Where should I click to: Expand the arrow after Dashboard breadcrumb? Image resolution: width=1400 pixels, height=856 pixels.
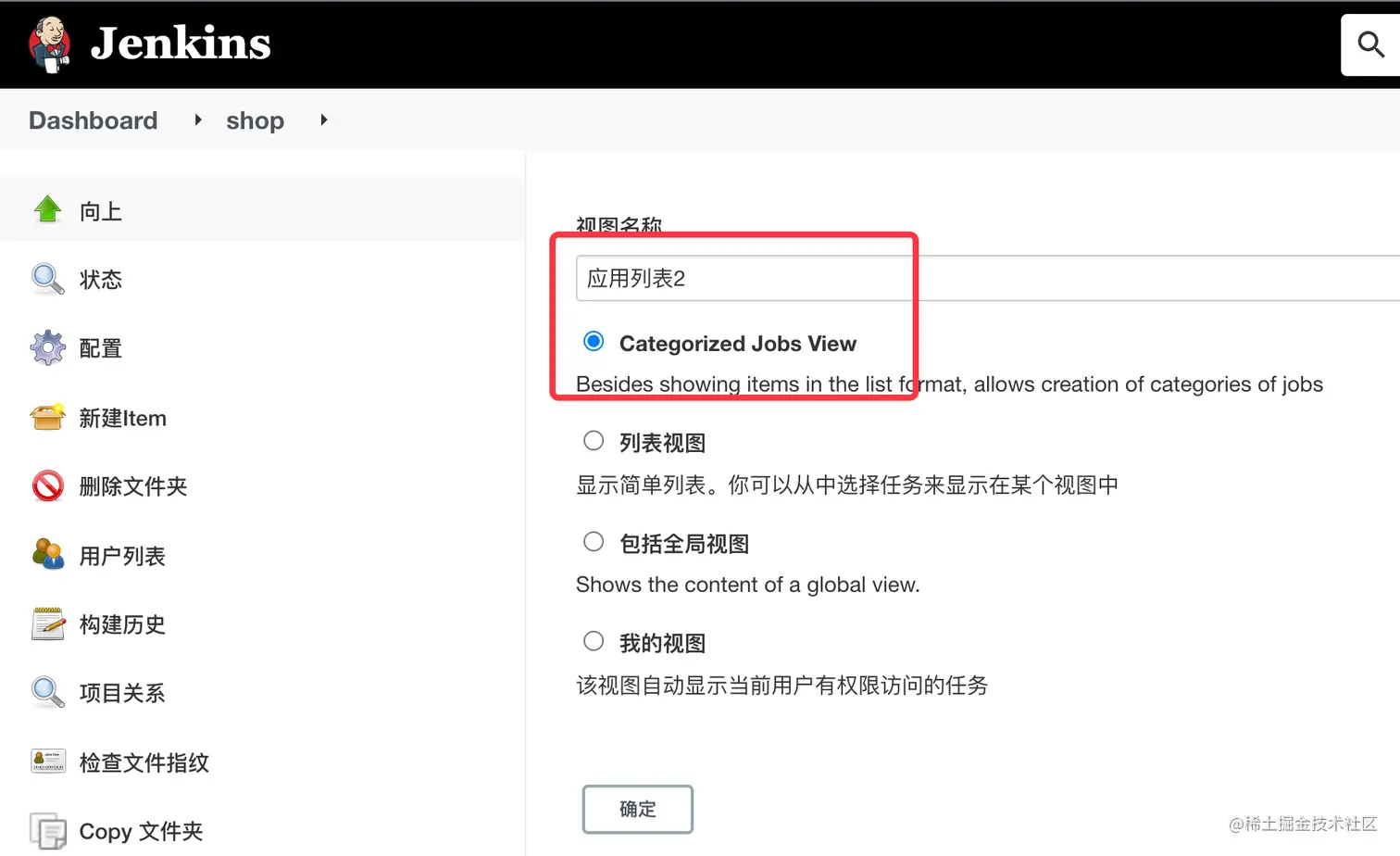pyautogui.click(x=198, y=120)
